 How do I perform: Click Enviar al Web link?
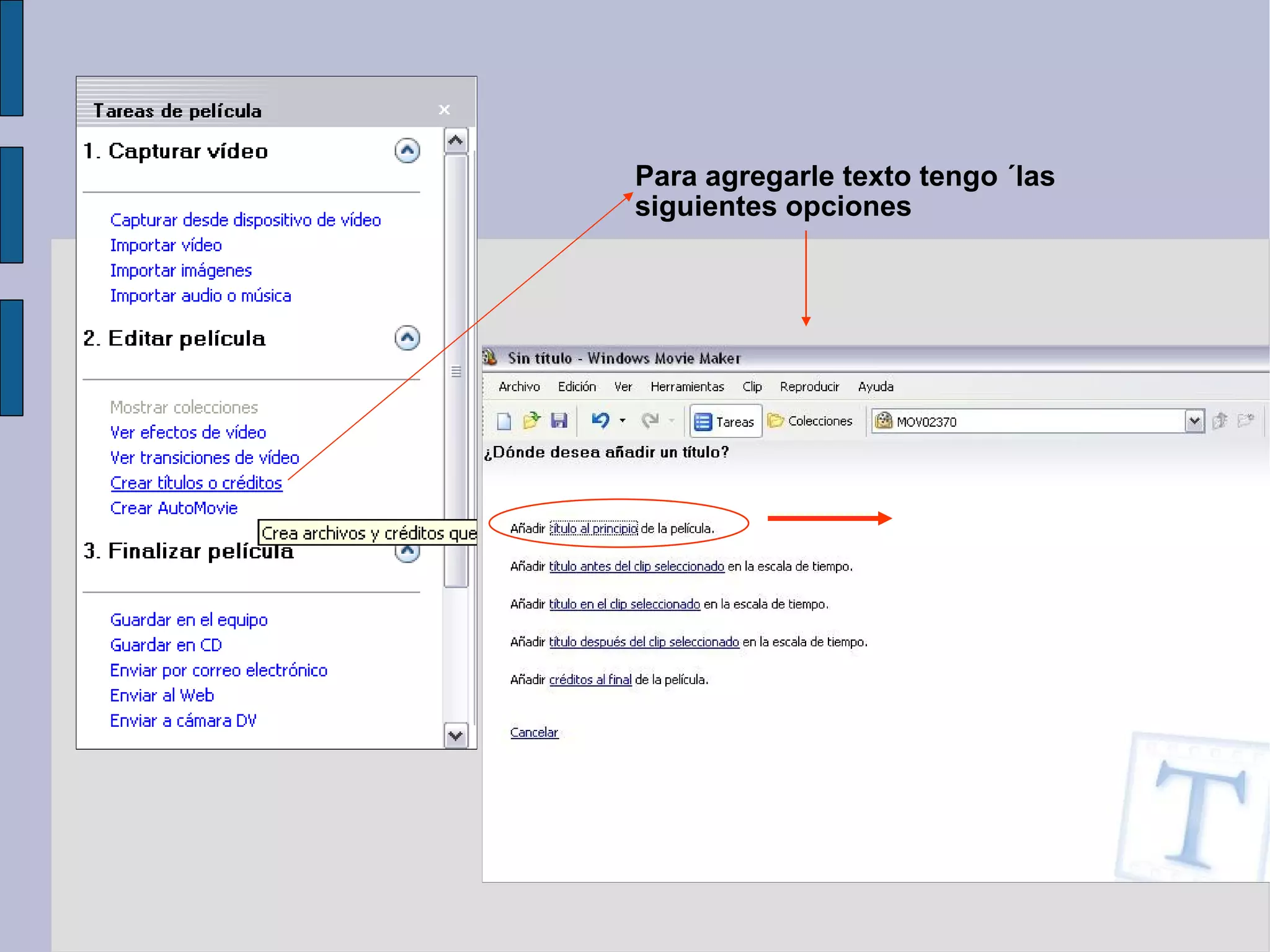tap(162, 696)
